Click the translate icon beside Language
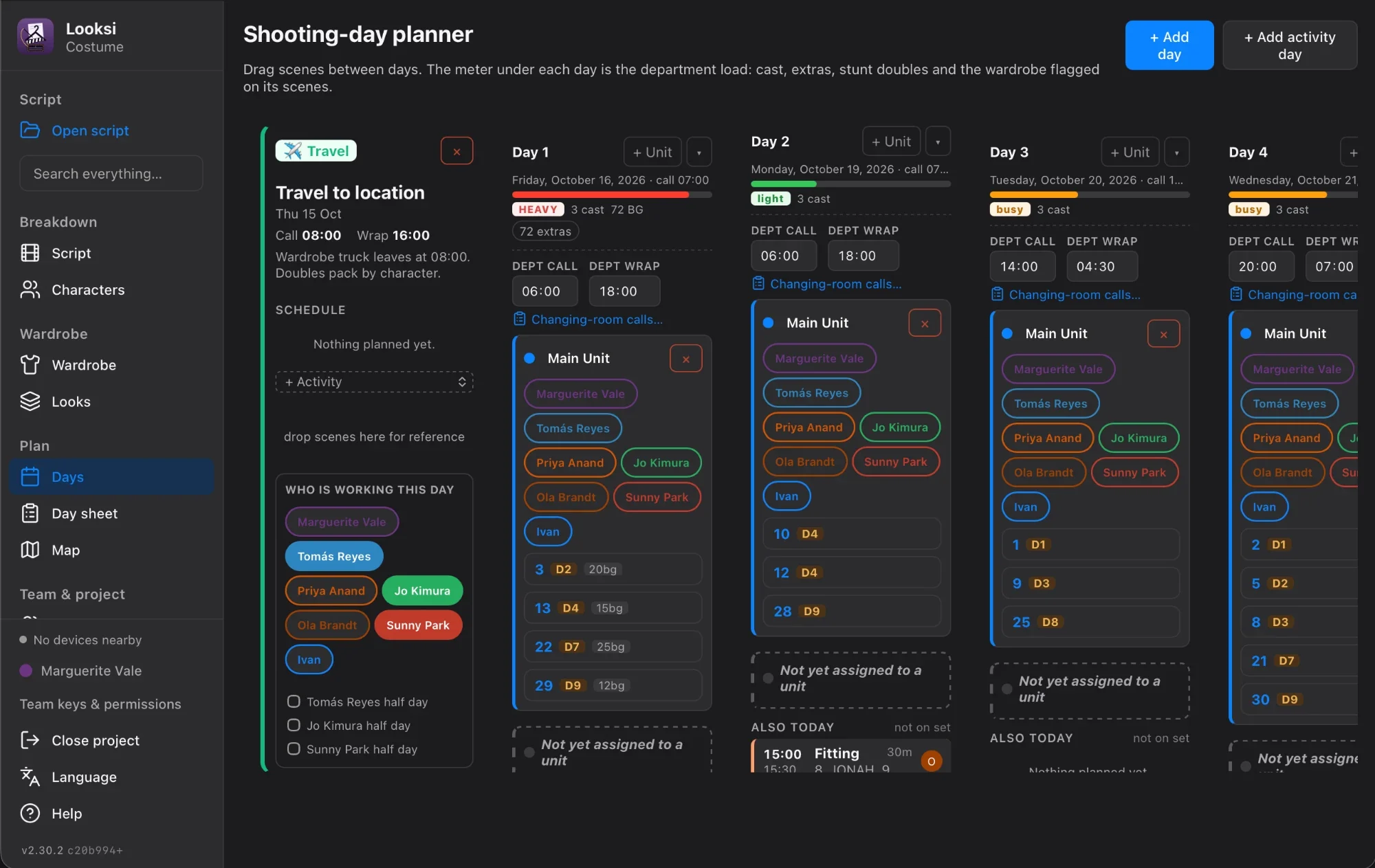Image resolution: width=1375 pixels, height=868 pixels. pos(30,777)
